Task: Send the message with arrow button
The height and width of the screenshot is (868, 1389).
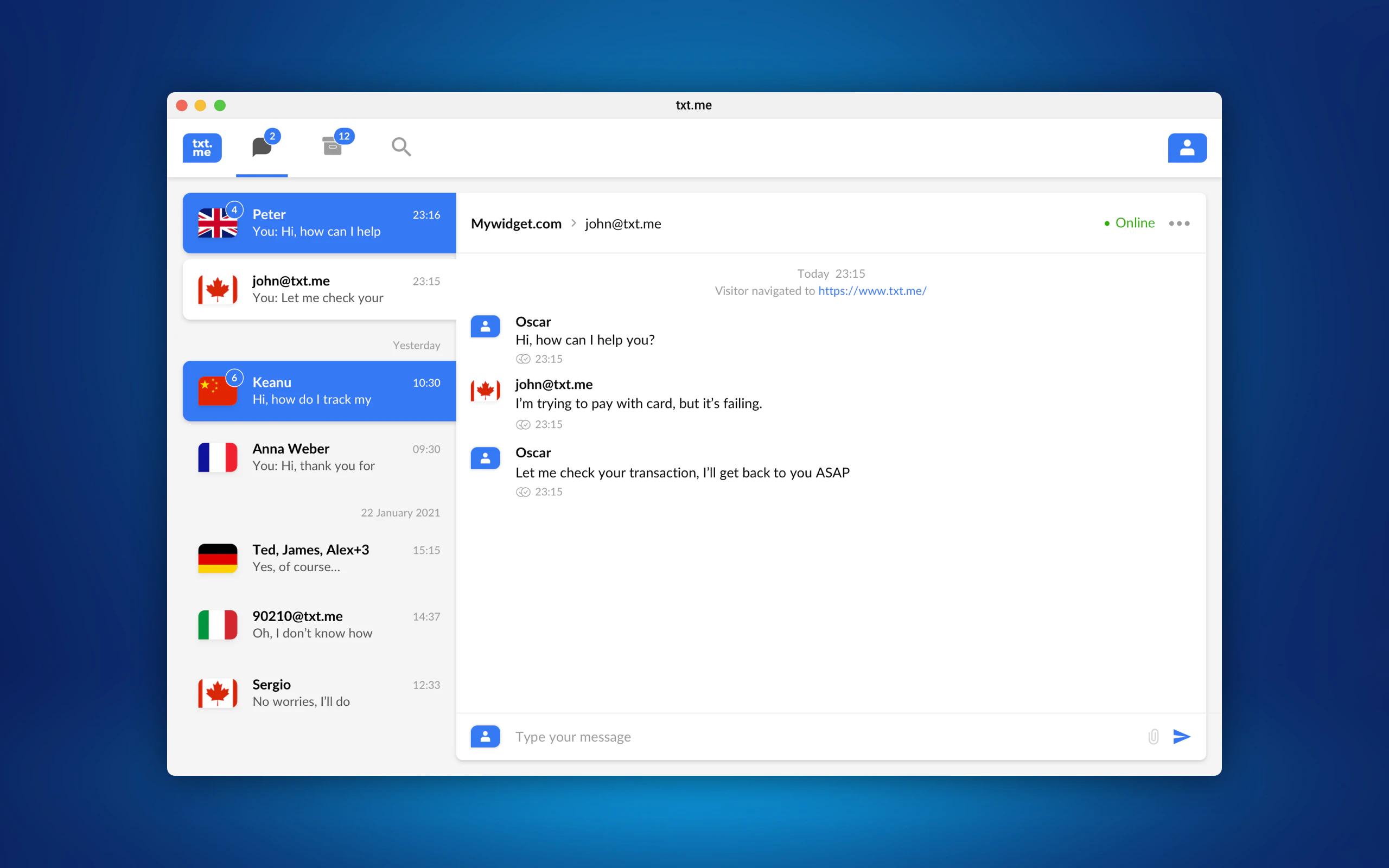Action: pos(1181,737)
